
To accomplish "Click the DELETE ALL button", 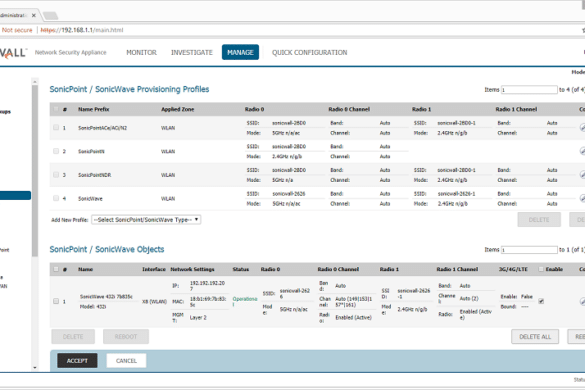I will pyautogui.click(x=535, y=337).
